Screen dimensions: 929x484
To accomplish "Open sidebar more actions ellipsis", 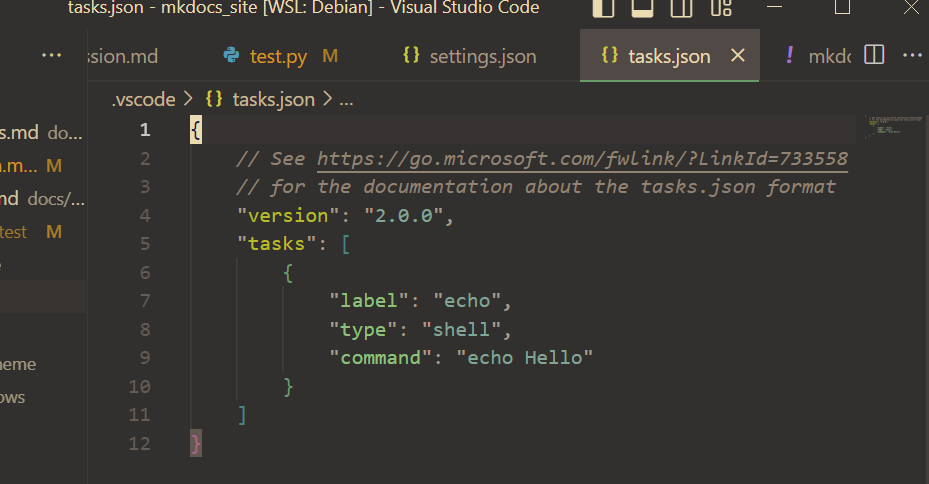I will [x=52, y=56].
